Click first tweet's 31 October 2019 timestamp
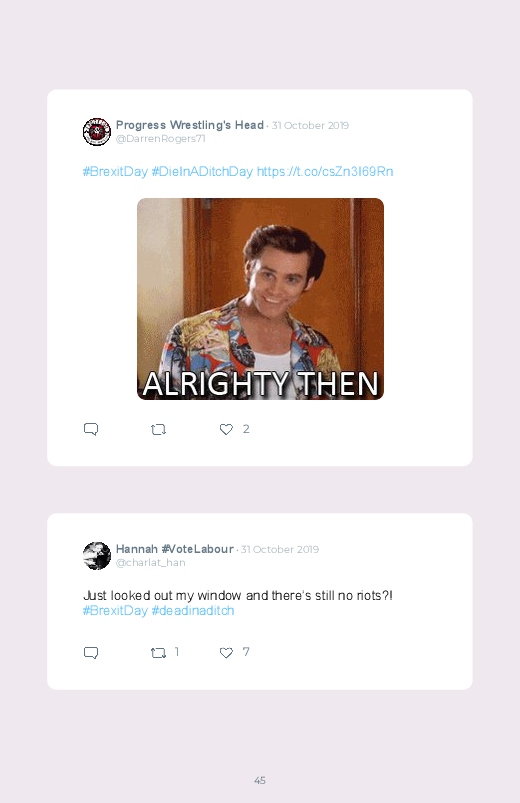This screenshot has width=520, height=803. [x=310, y=125]
